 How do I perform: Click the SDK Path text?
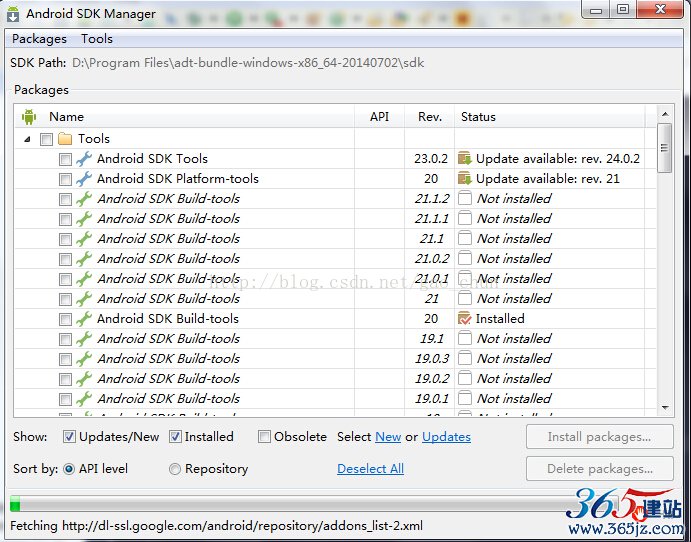[248, 63]
